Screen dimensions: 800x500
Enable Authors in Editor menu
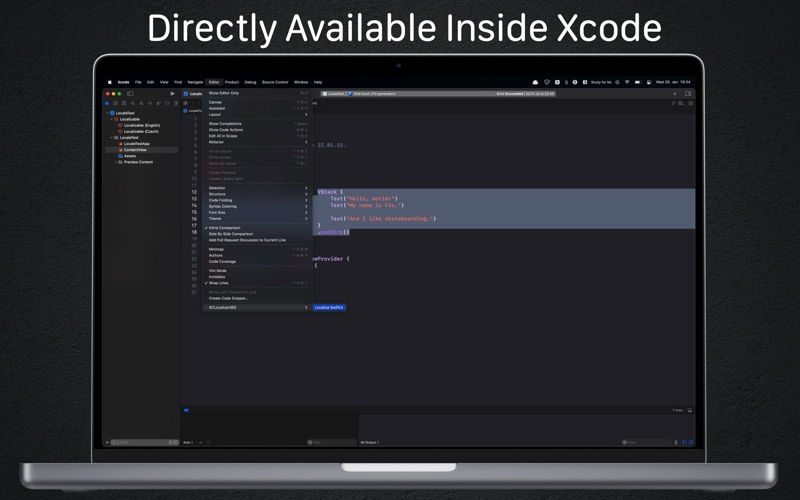coord(255,256)
